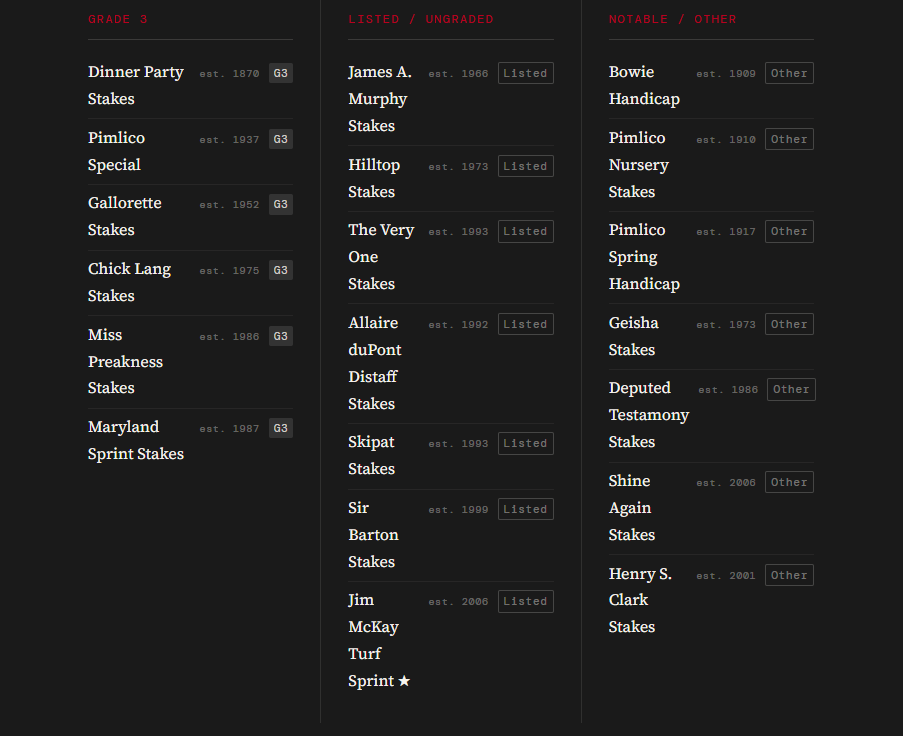Click the G3 tag next to Gallorette Stakes

[280, 204]
